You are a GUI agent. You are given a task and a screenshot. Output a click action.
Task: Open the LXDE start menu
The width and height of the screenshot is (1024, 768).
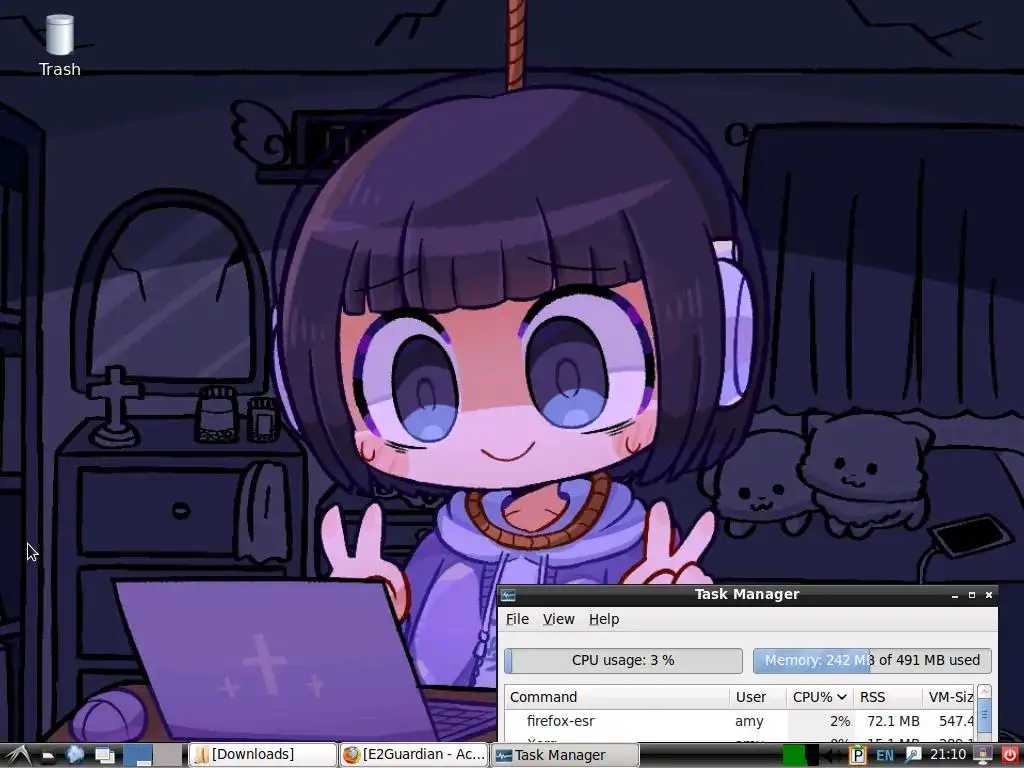click(x=18, y=755)
